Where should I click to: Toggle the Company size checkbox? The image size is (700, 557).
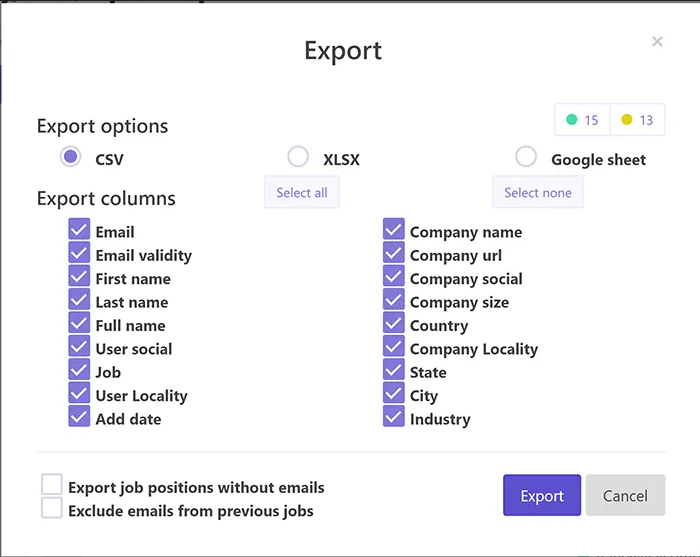pyautogui.click(x=394, y=301)
